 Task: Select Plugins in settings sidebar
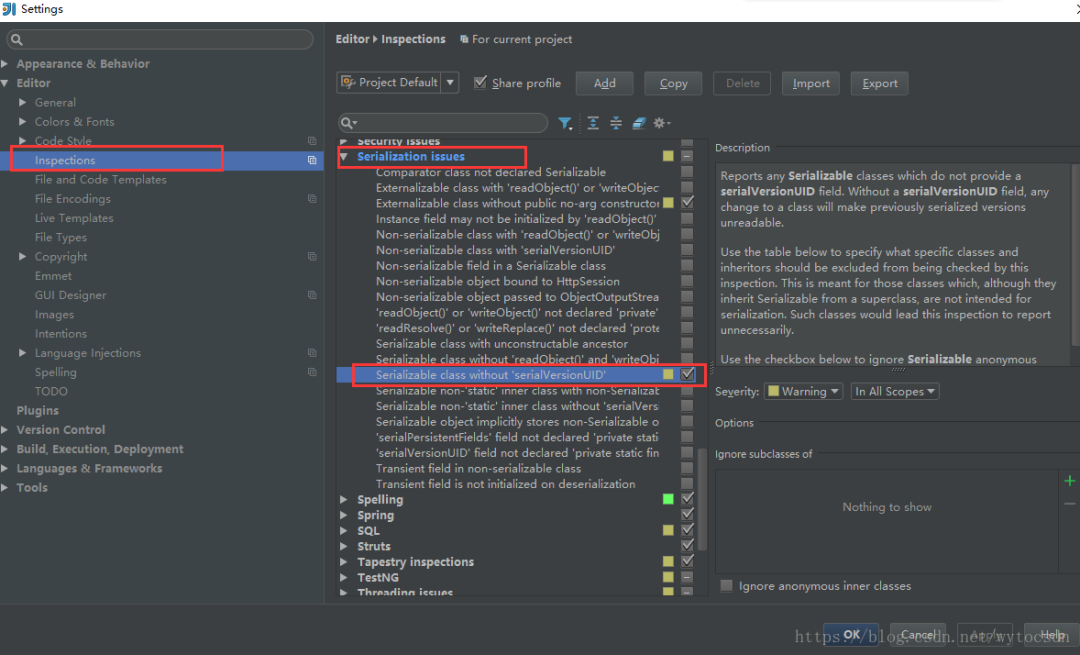(37, 411)
